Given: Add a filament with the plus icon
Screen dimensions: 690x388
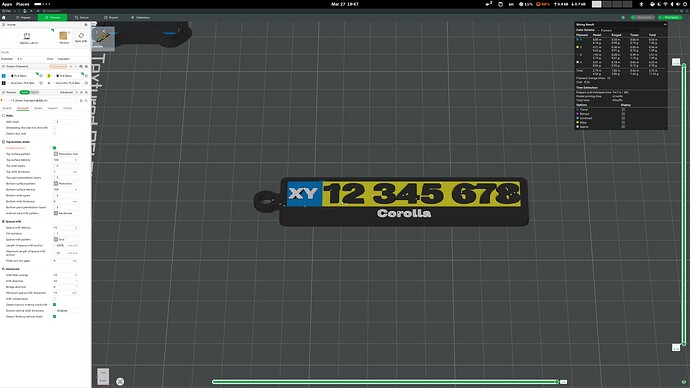Looking at the screenshot, I should click(71, 66).
